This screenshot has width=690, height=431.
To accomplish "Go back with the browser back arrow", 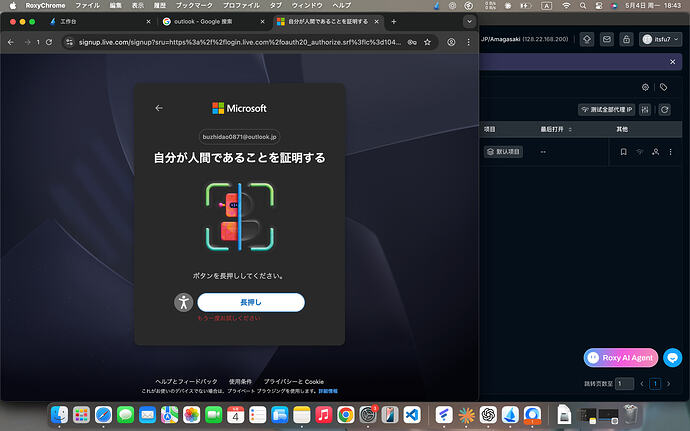I will point(11,42).
